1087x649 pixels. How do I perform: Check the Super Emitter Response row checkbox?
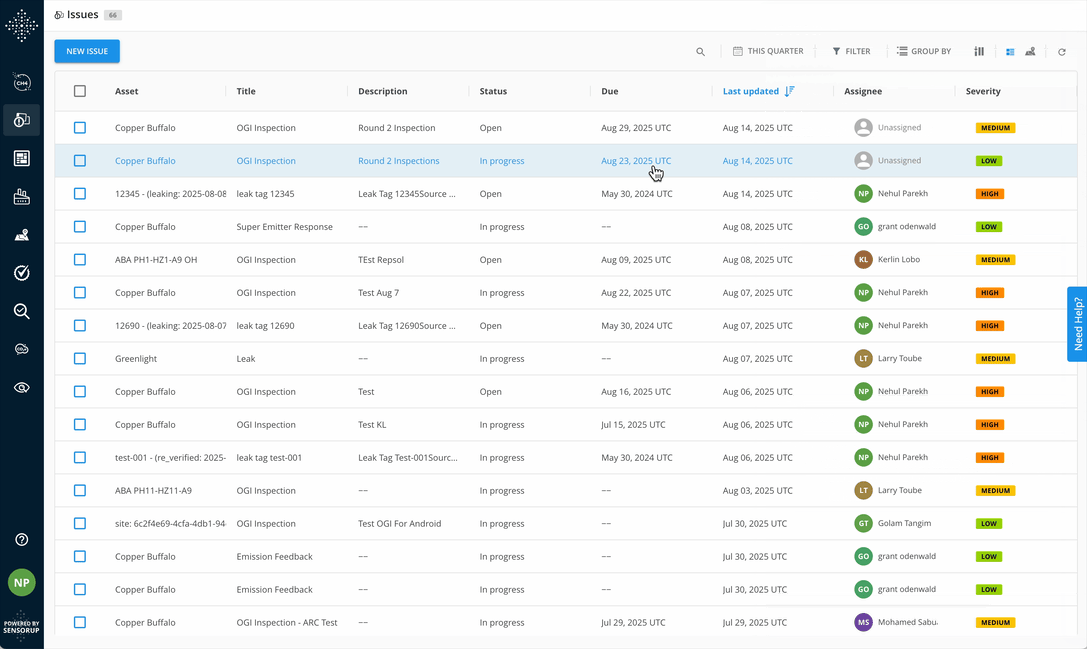tap(80, 227)
